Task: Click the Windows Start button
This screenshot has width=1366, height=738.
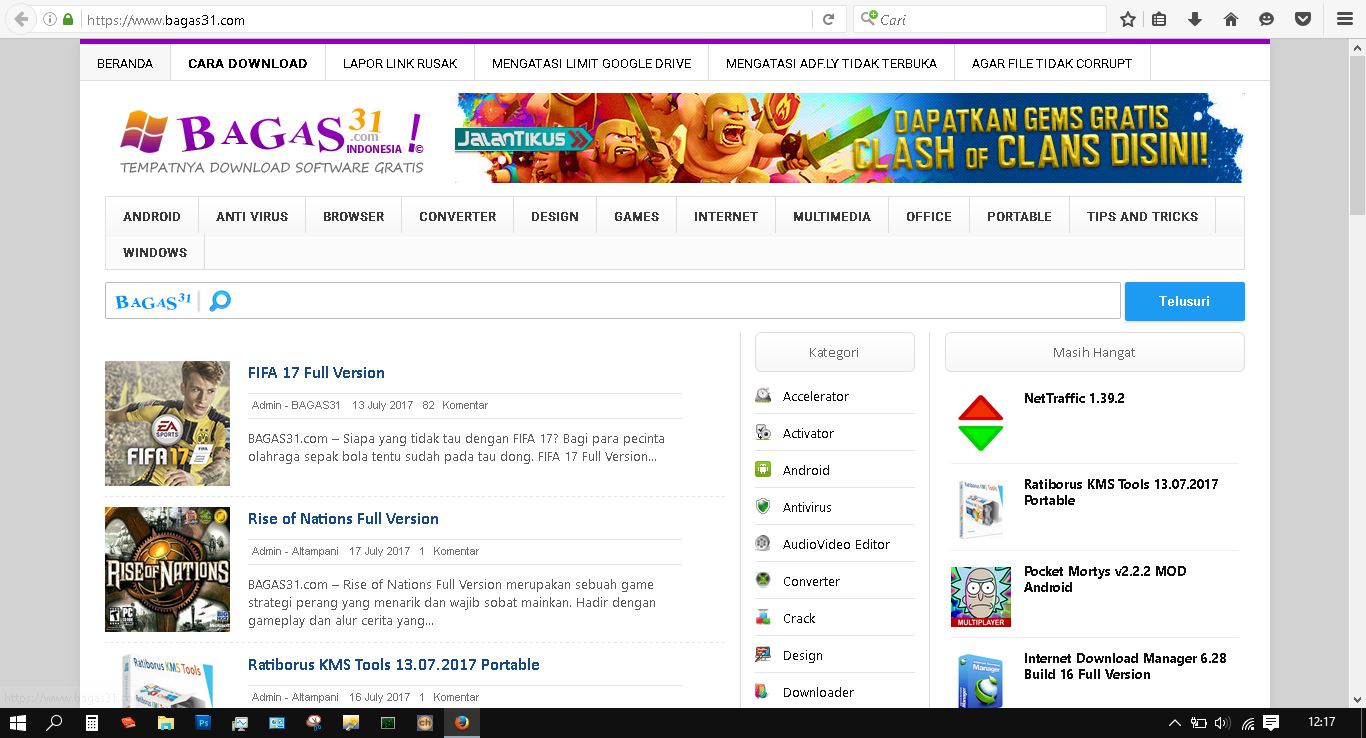Action: (18, 722)
